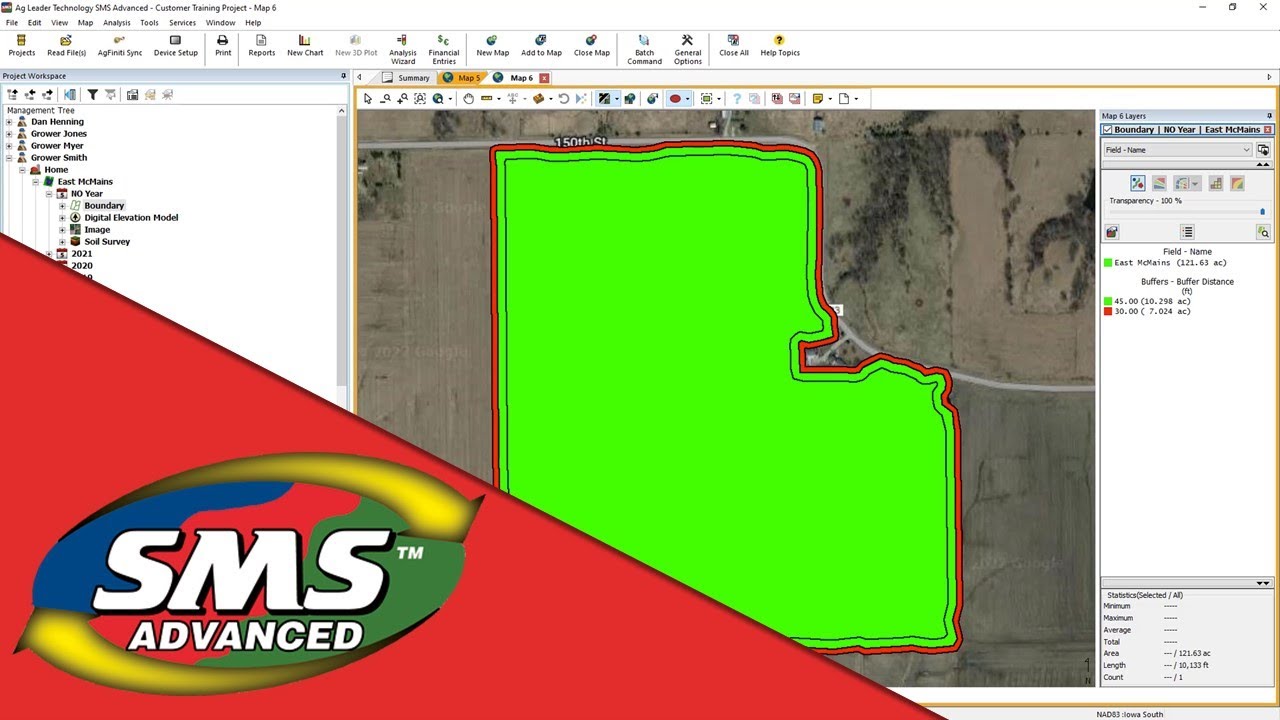Screen dimensions: 1280x720
Task: Collapse the Statistics panel double-arrow
Action: pyautogui.click(x=1263, y=583)
